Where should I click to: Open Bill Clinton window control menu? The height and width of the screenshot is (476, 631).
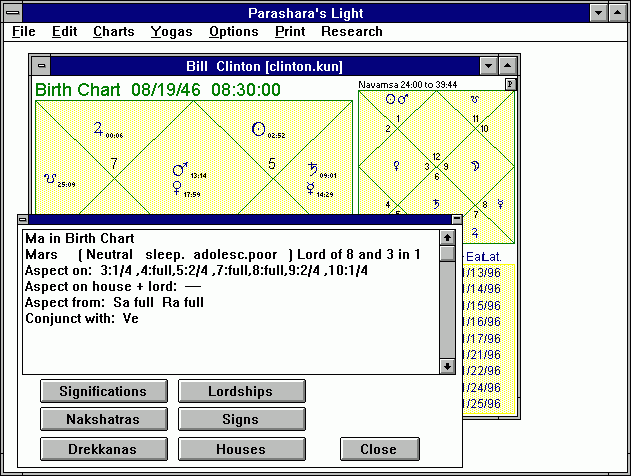pyautogui.click(x=41, y=66)
